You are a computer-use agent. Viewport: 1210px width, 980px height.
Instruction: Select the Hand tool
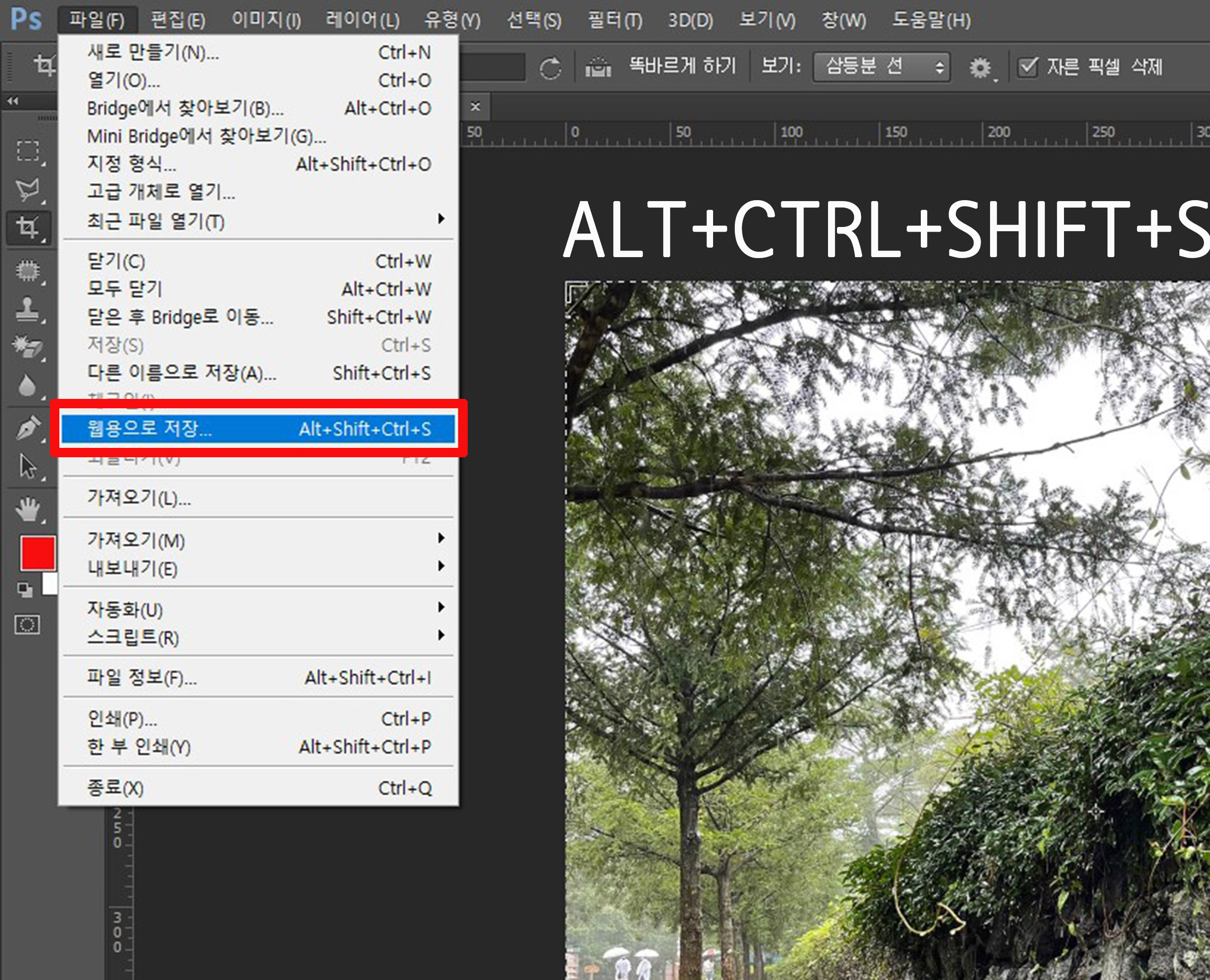pyautogui.click(x=27, y=509)
